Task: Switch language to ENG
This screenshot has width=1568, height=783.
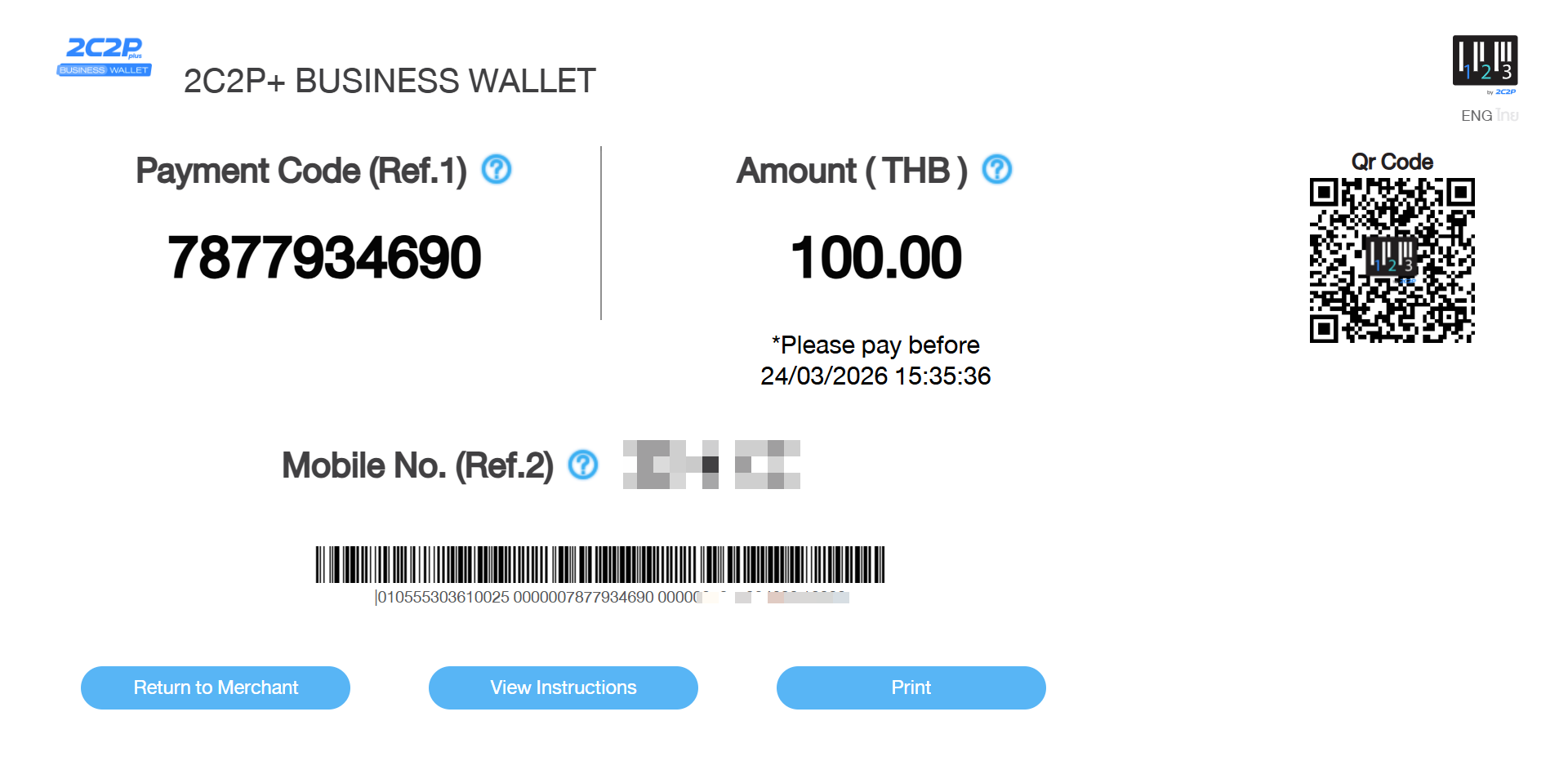Action: (x=1476, y=116)
